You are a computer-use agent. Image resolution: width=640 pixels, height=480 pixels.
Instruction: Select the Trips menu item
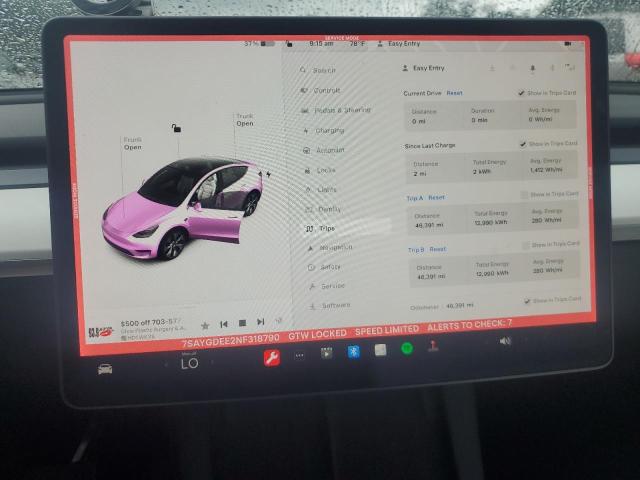(x=321, y=228)
